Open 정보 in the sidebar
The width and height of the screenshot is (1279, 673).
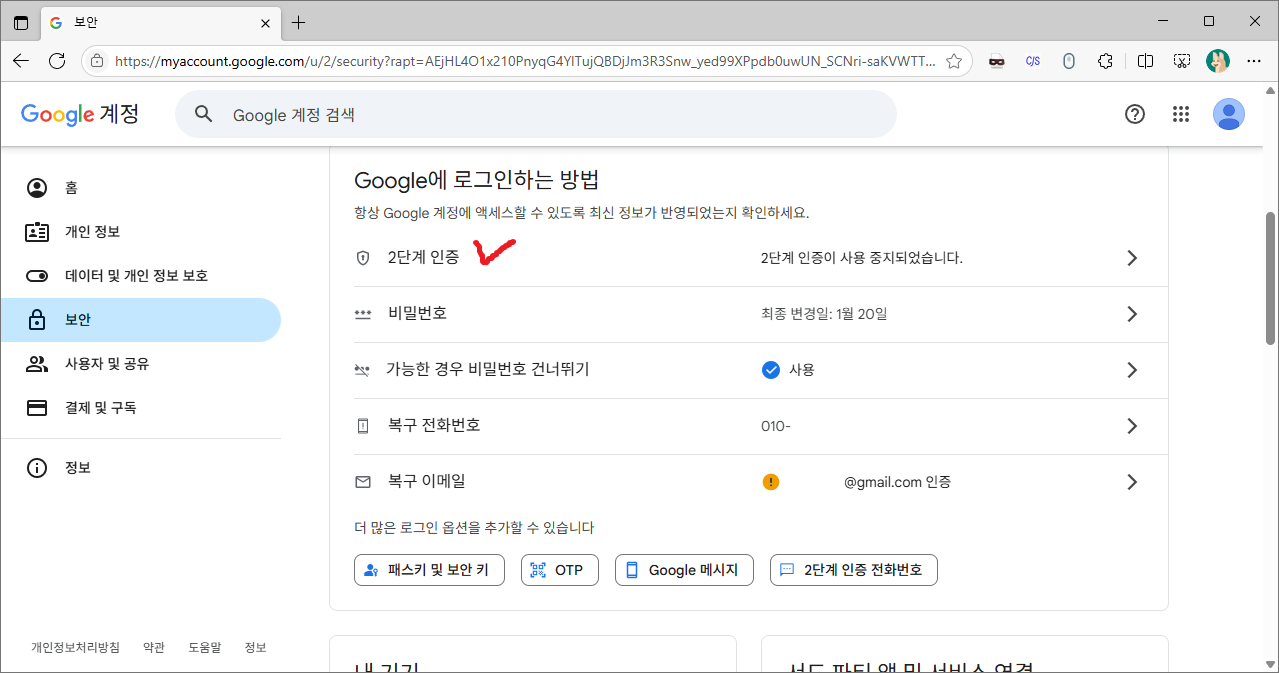pos(140,468)
